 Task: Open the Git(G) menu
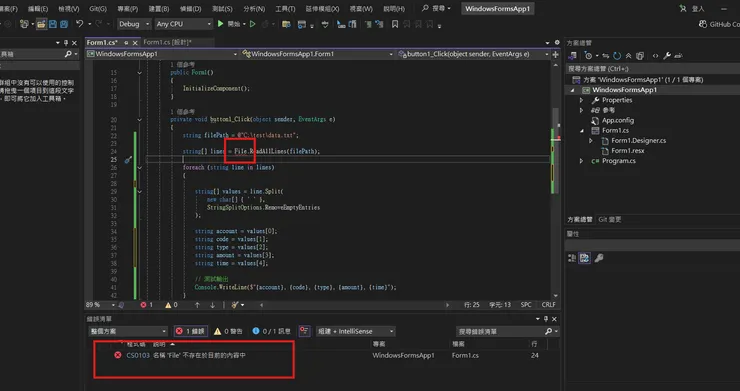pos(98,8)
